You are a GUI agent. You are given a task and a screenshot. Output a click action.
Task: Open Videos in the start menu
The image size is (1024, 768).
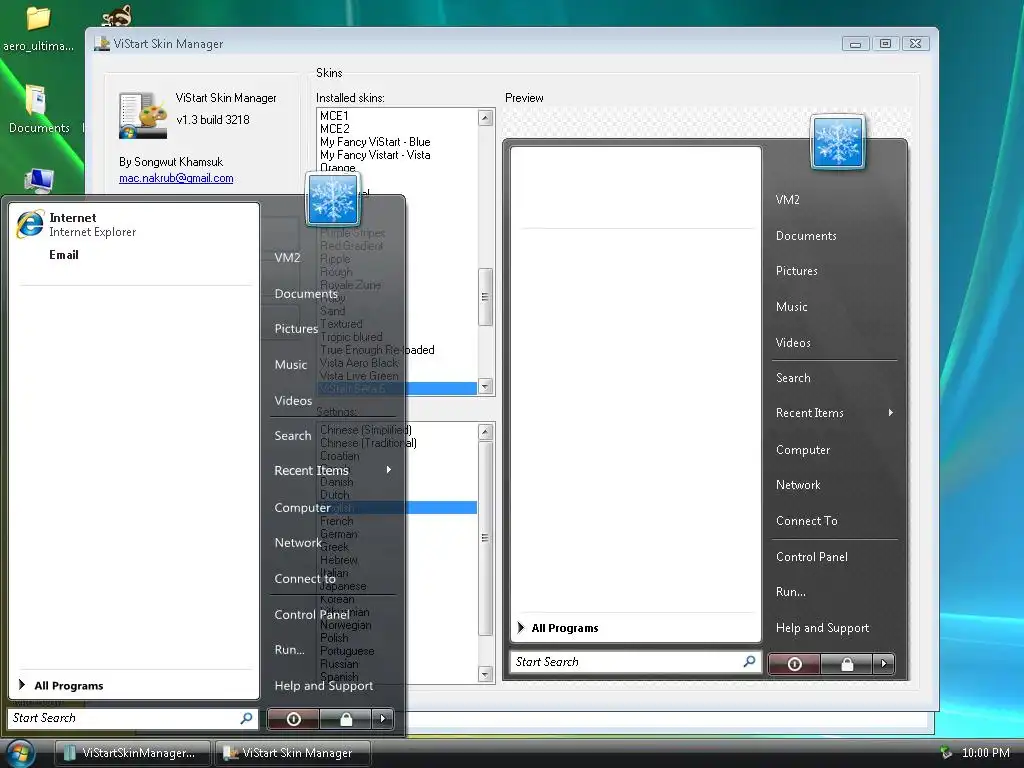pyautogui.click(x=293, y=400)
